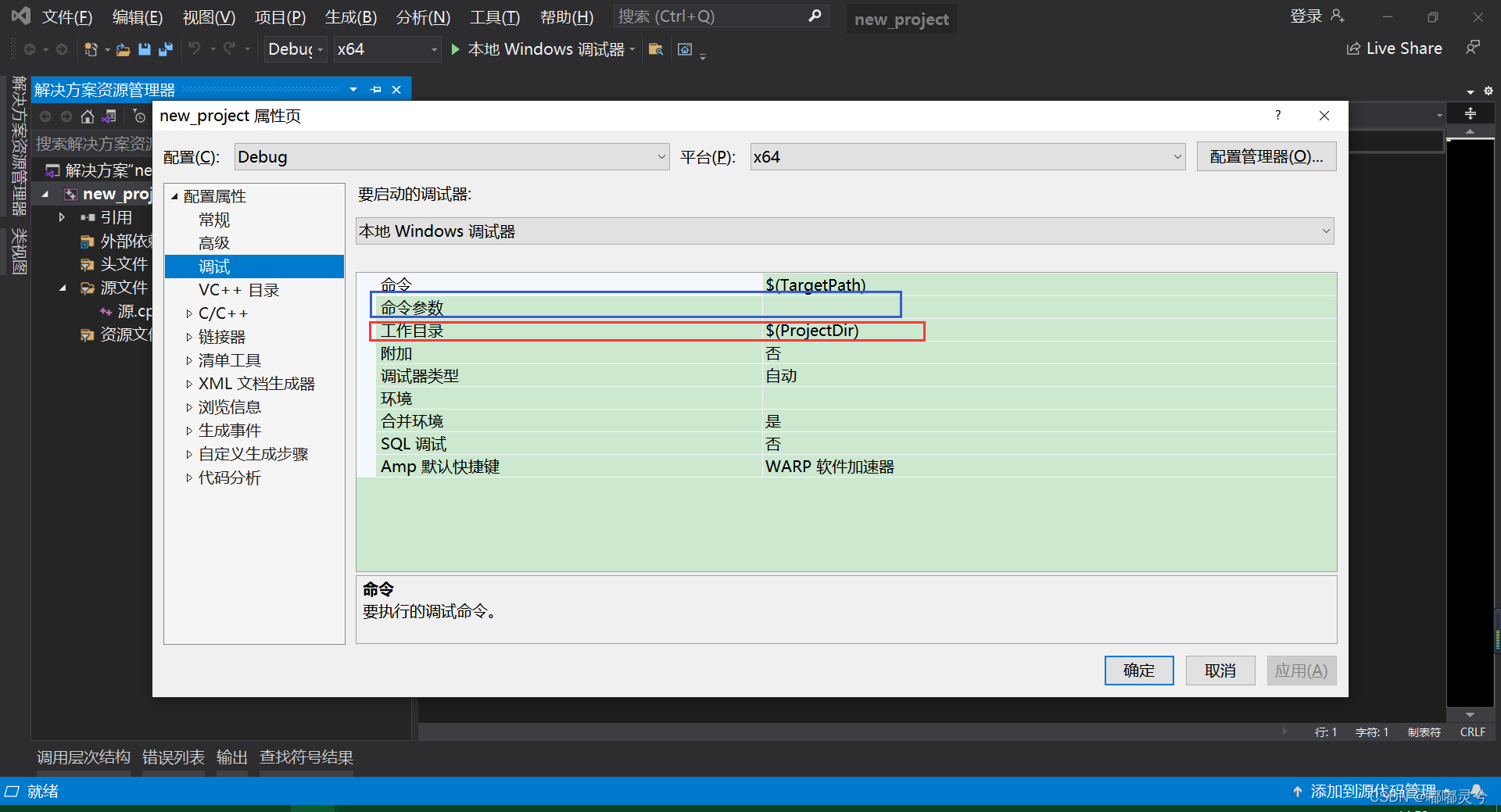Click the account person icon beside 登录
Image resolution: width=1501 pixels, height=812 pixels.
pyautogui.click(x=1338, y=16)
